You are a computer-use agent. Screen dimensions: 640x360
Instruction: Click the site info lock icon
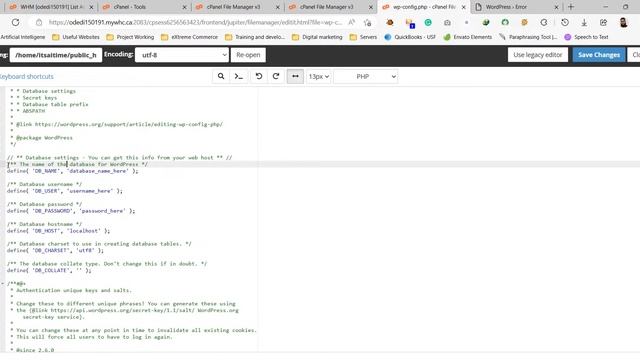pyautogui.click(x=39, y=22)
